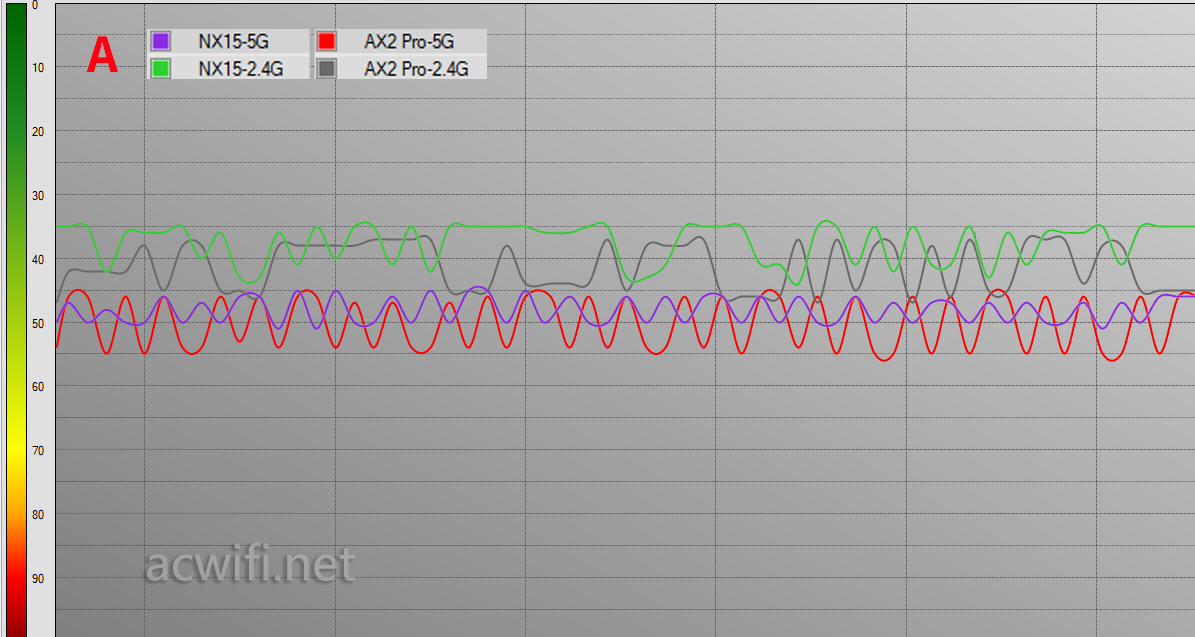Viewport: 1195px width, 637px height.
Task: Click the 60 value on signal scale
Action: (38, 387)
